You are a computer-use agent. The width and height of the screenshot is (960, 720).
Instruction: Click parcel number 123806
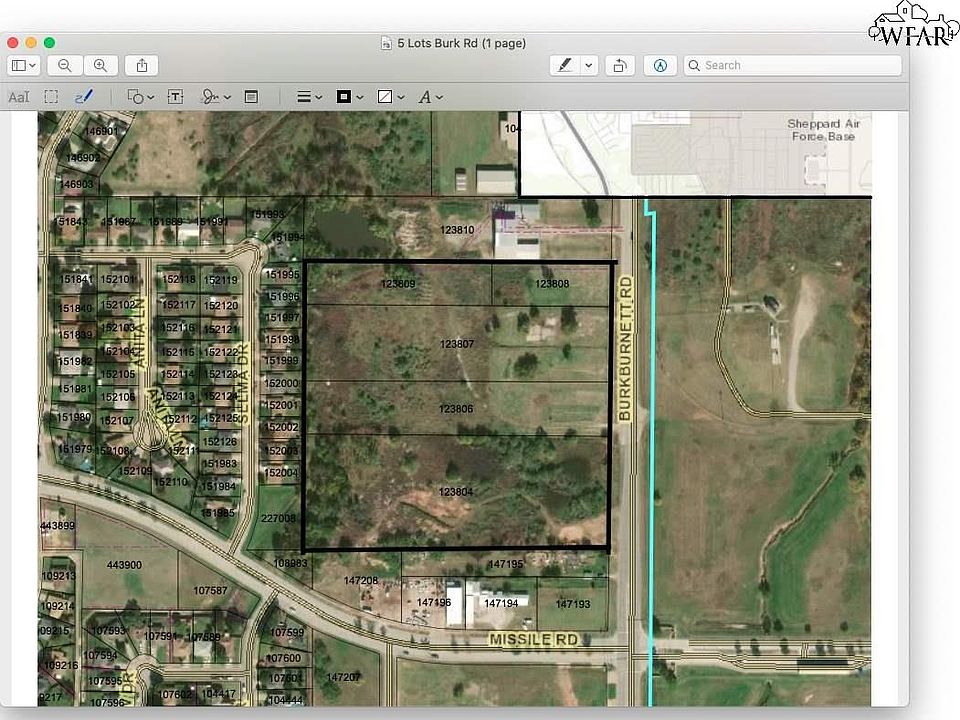click(456, 408)
